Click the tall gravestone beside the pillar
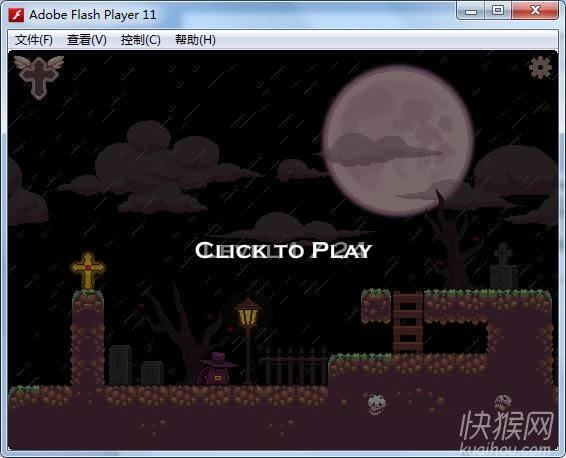Screen dimensions: 566x458 pos(120,365)
